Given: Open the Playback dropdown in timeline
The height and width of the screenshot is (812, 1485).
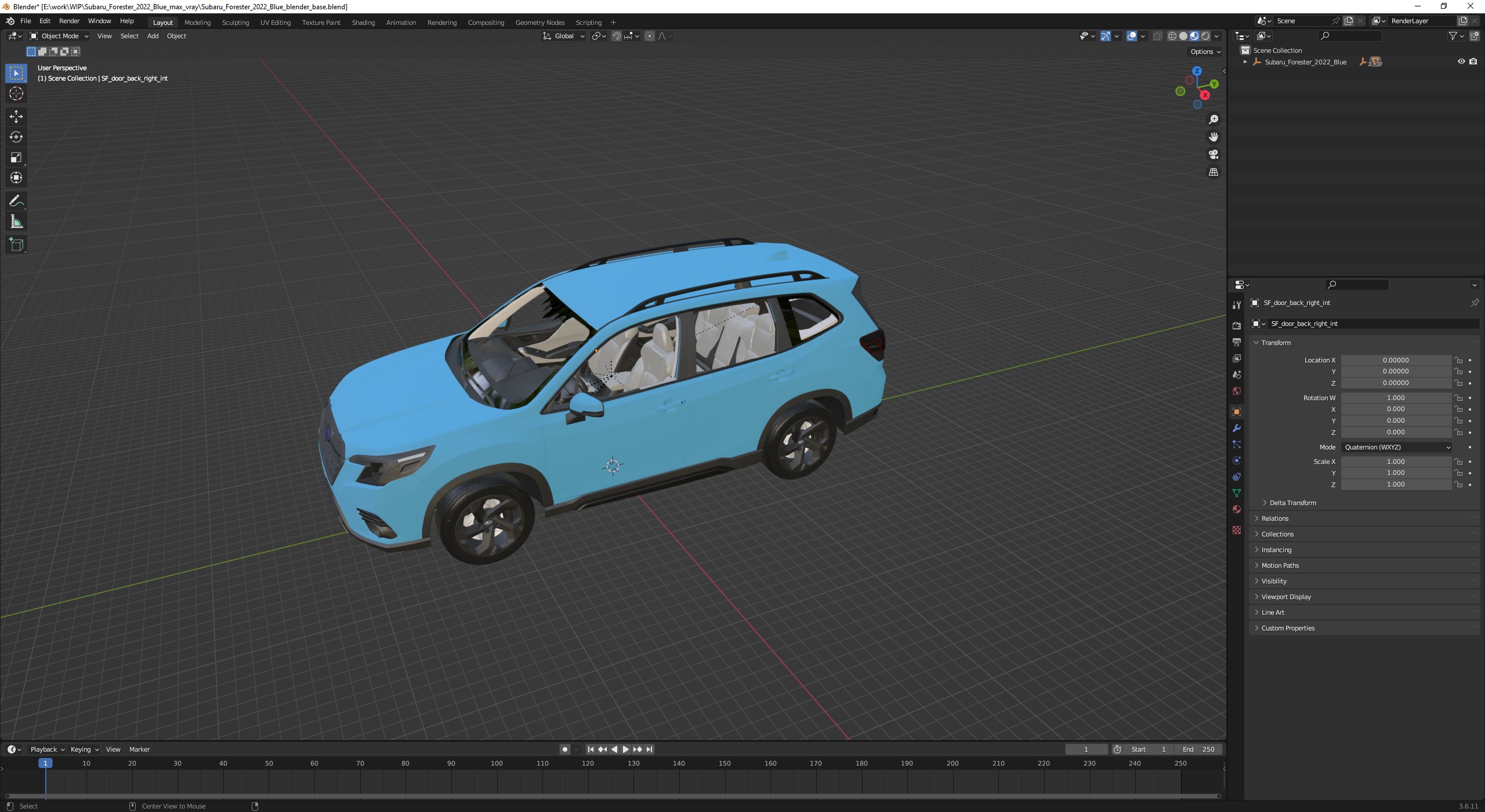Looking at the screenshot, I should coord(46,749).
